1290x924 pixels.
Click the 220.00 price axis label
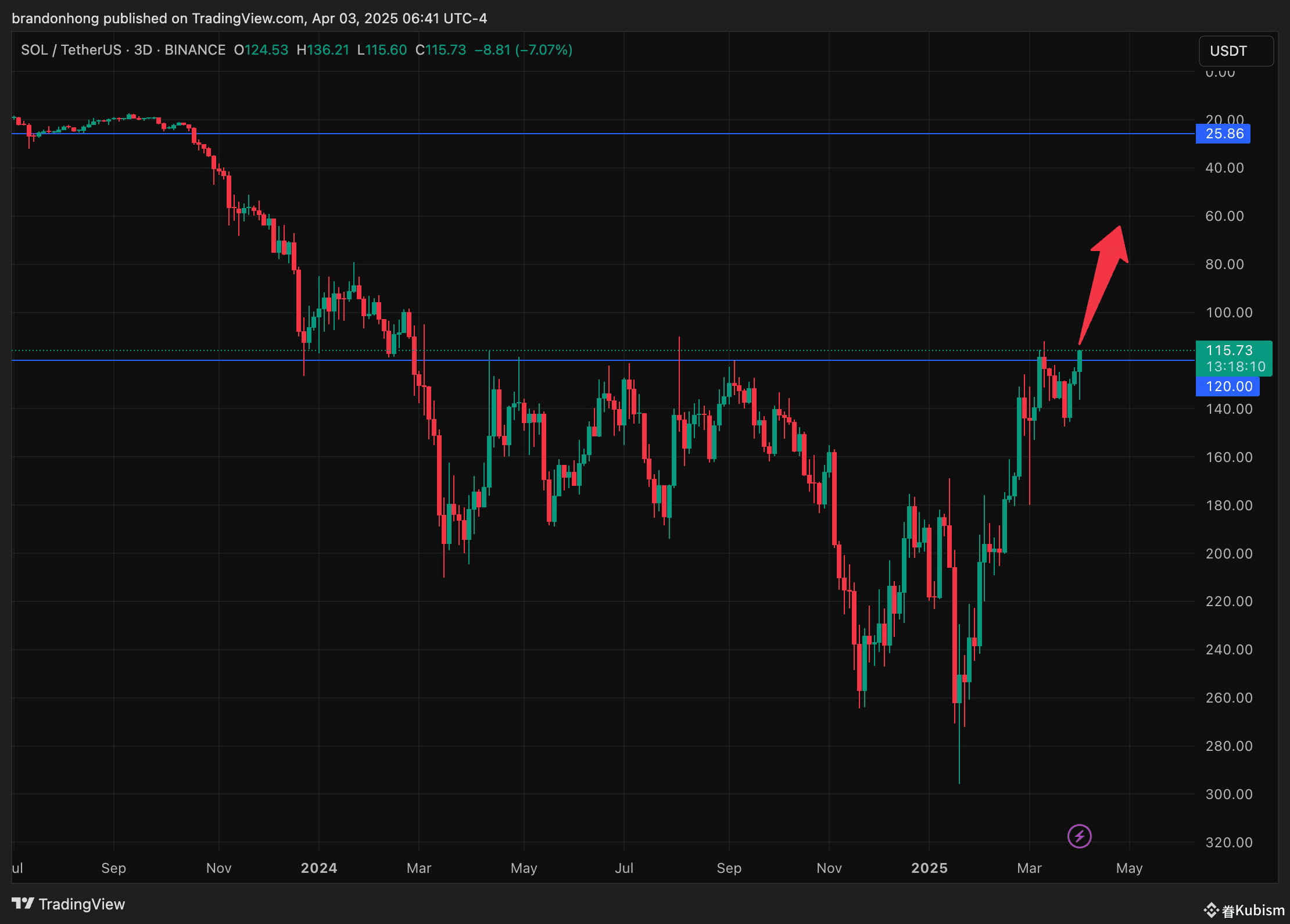tap(1229, 601)
